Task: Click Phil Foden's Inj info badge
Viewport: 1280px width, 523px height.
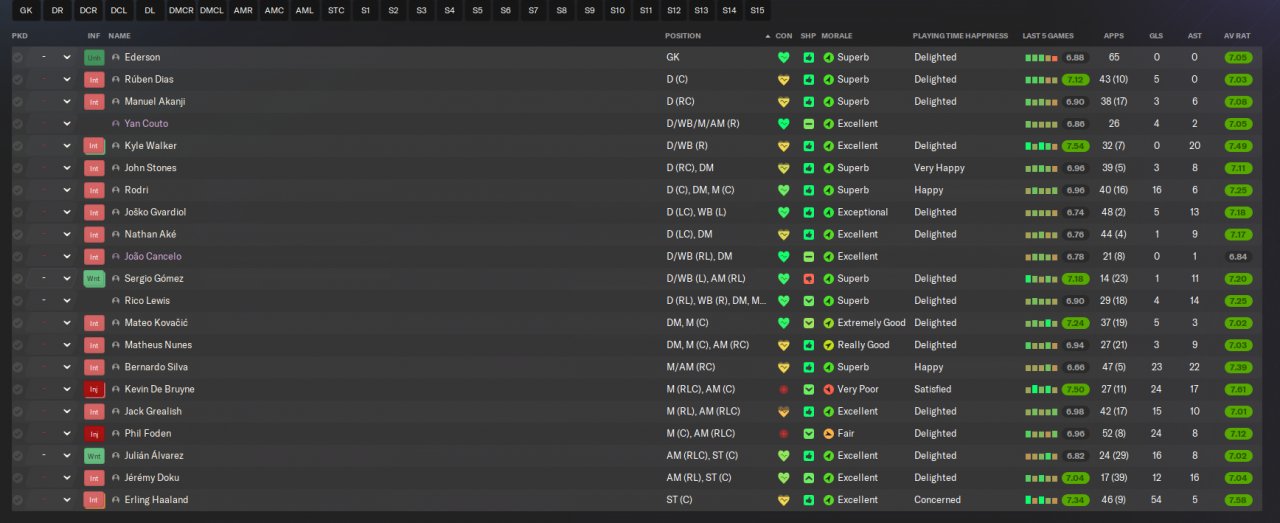Action: [94, 433]
